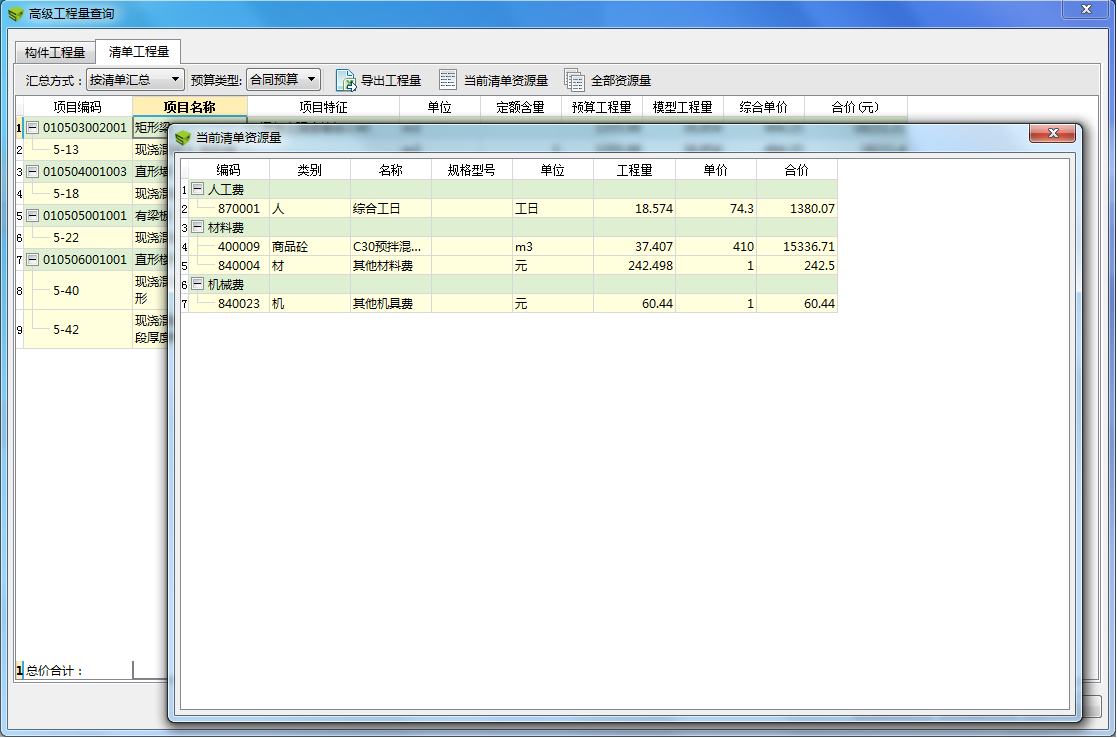
Task: Click the 编码 column header
Action: (x=229, y=170)
